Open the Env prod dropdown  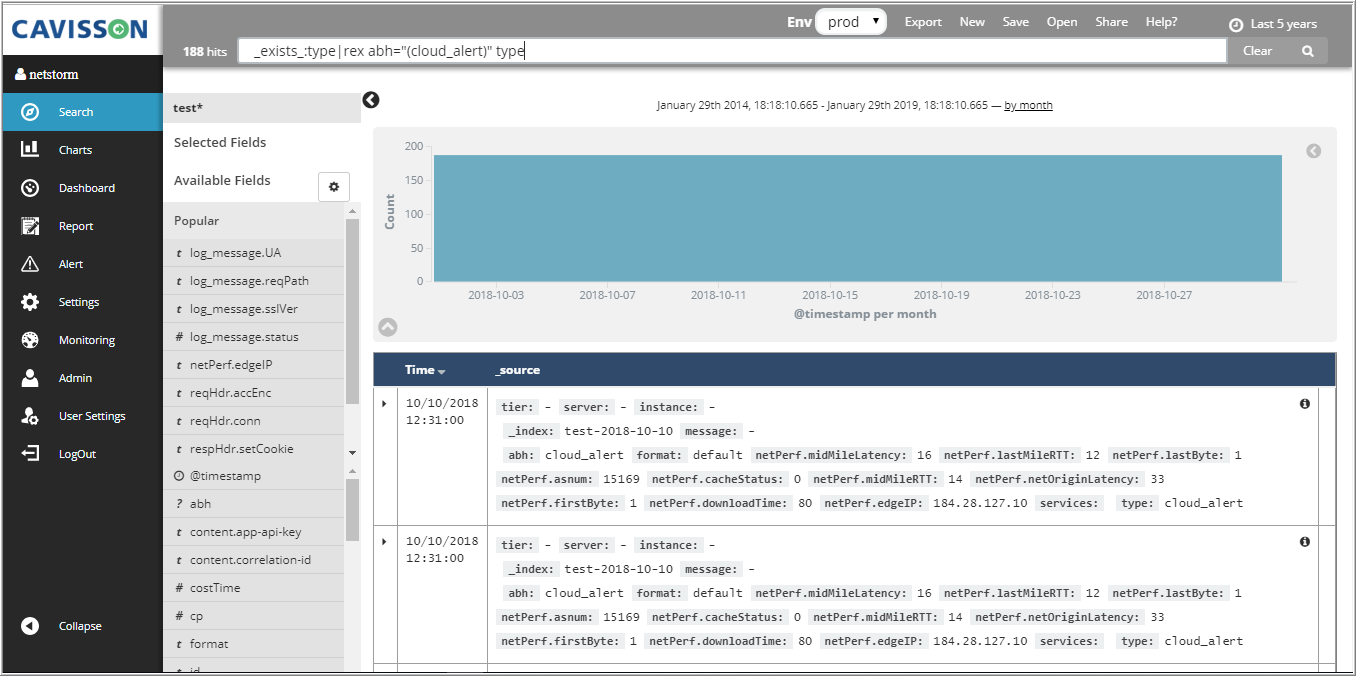pyautogui.click(x=850, y=22)
